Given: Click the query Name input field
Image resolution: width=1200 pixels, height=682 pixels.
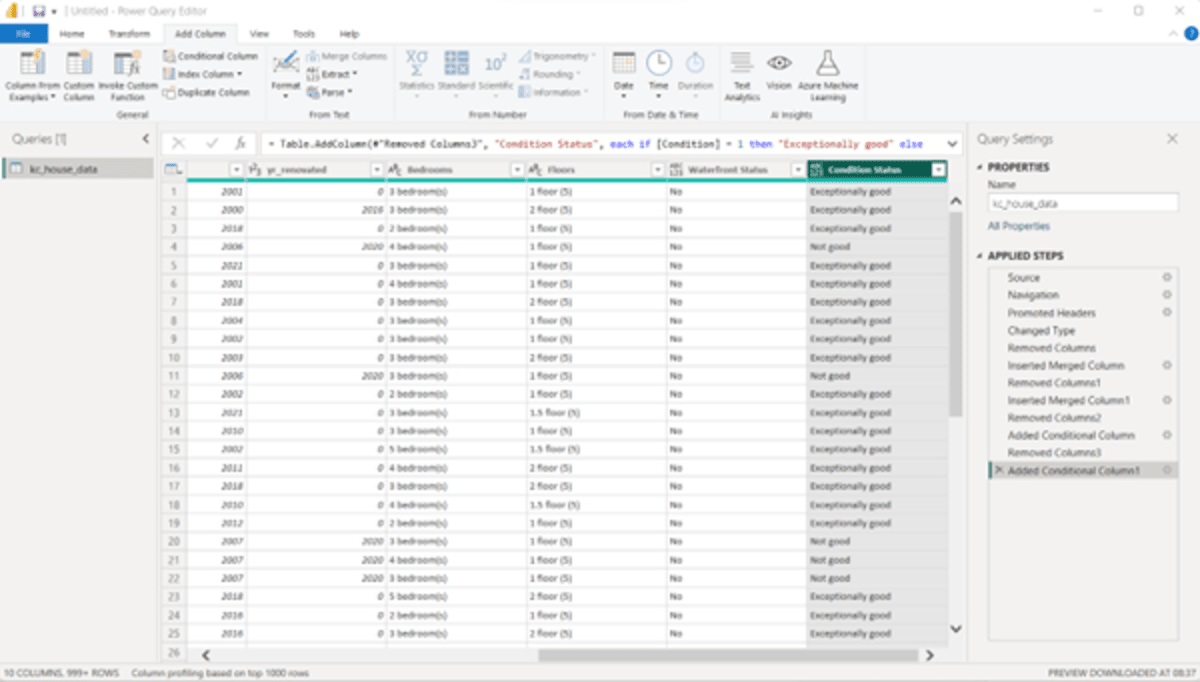Looking at the screenshot, I should 1083,203.
